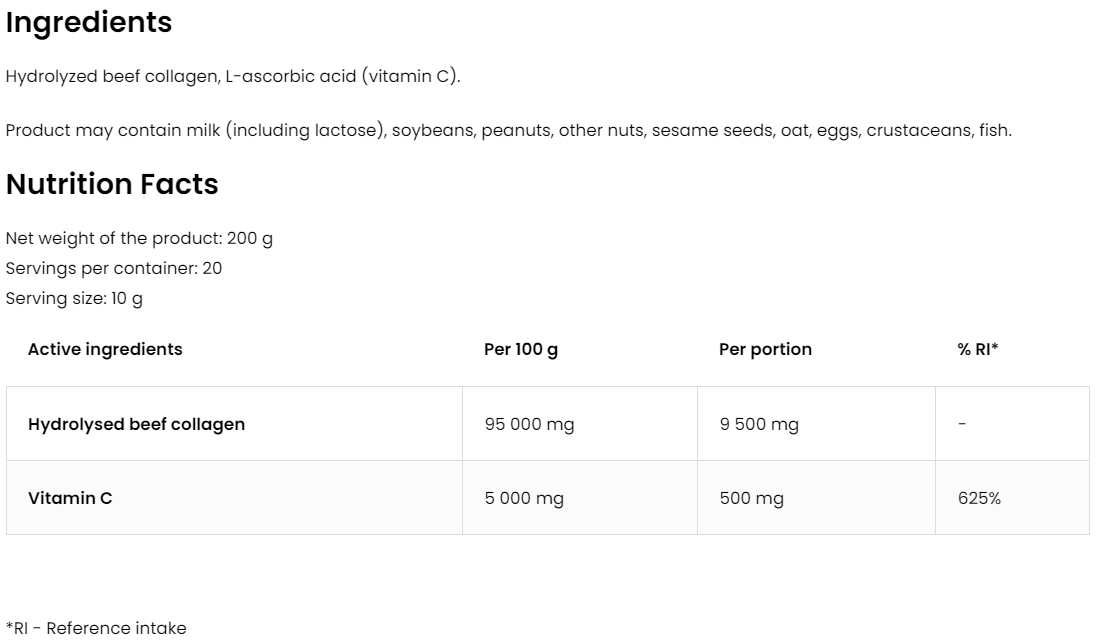Click the Active ingredients column header
This screenshot has width=1100, height=642.
[105, 349]
